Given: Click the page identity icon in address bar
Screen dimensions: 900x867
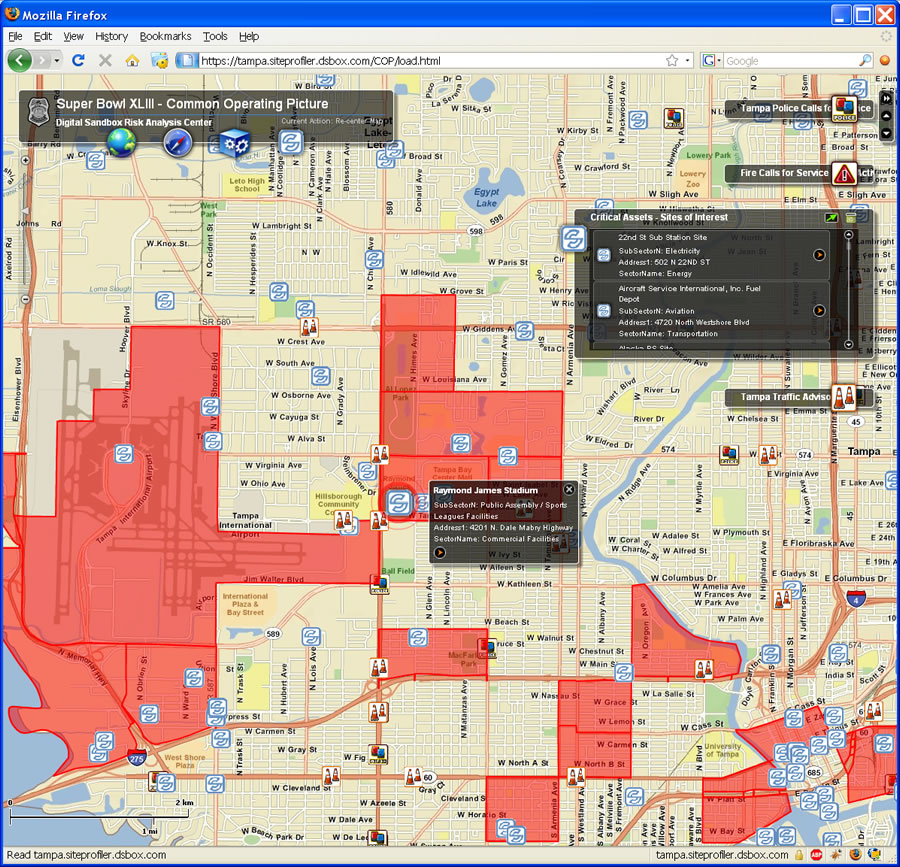Looking at the screenshot, I should (x=187, y=60).
